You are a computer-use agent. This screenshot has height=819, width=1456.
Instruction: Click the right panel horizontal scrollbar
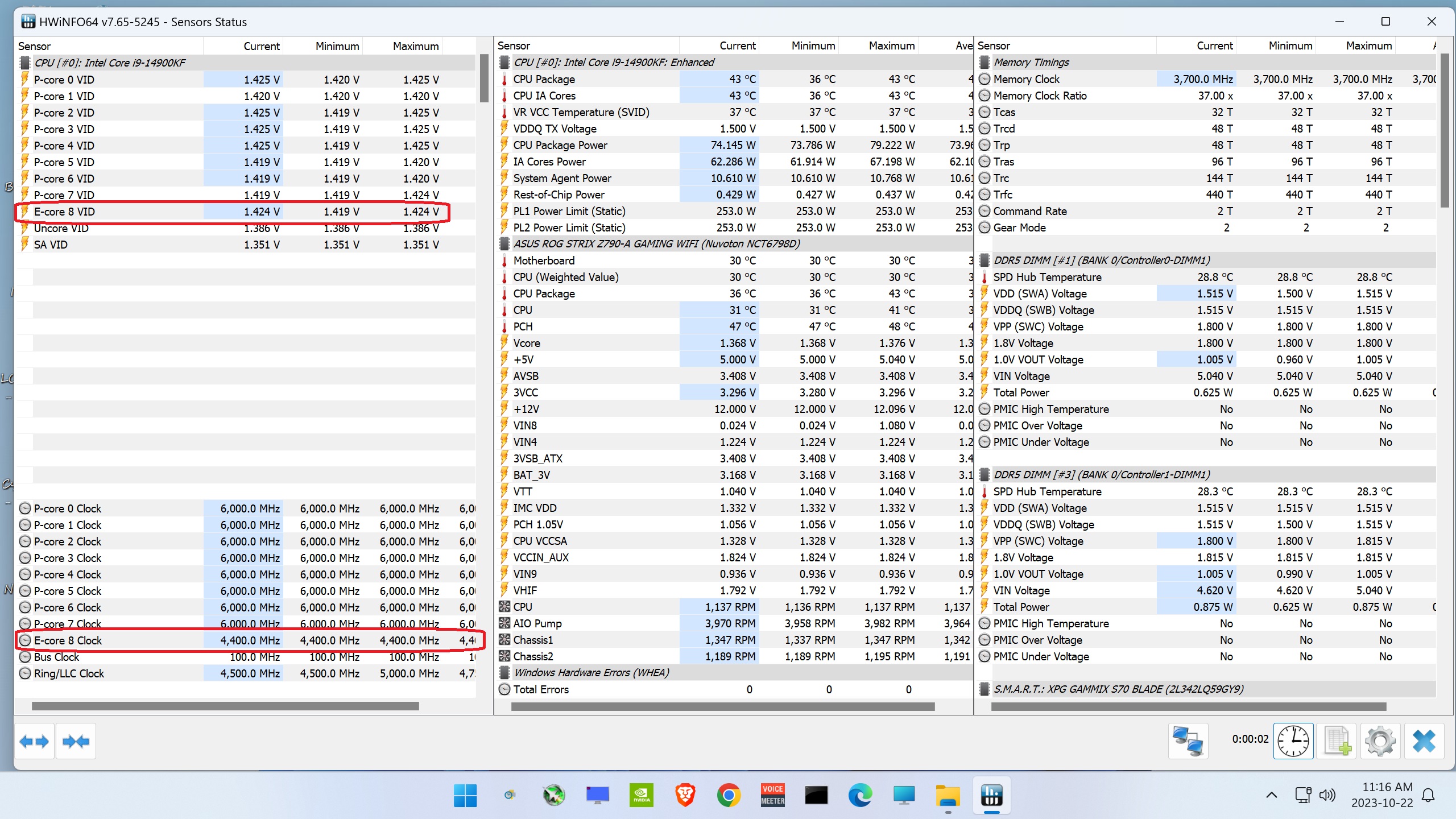click(1189, 706)
